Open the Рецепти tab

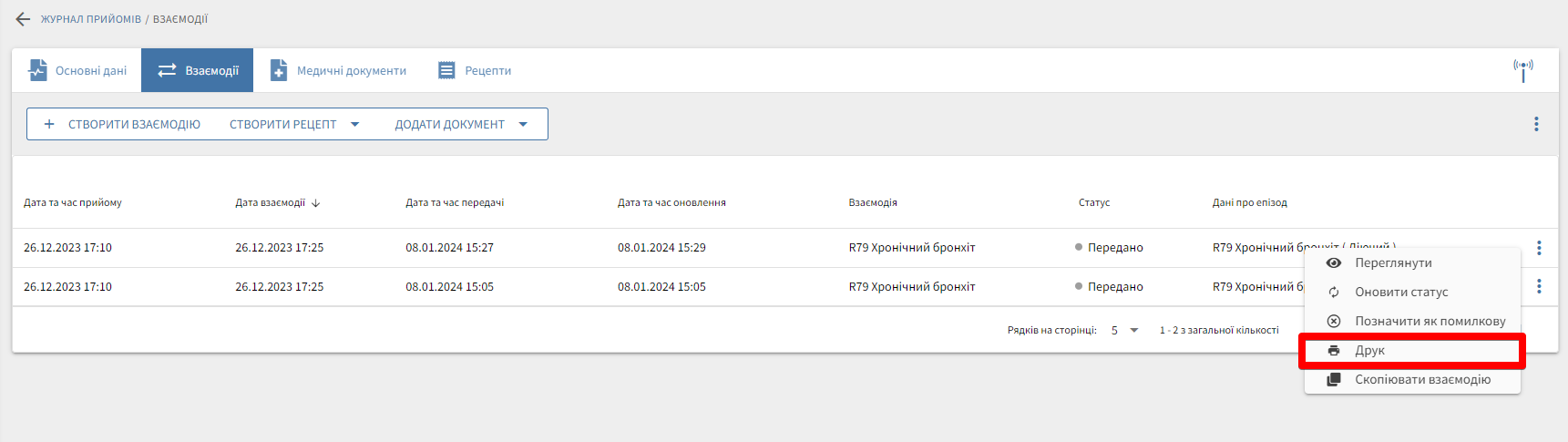[x=475, y=70]
